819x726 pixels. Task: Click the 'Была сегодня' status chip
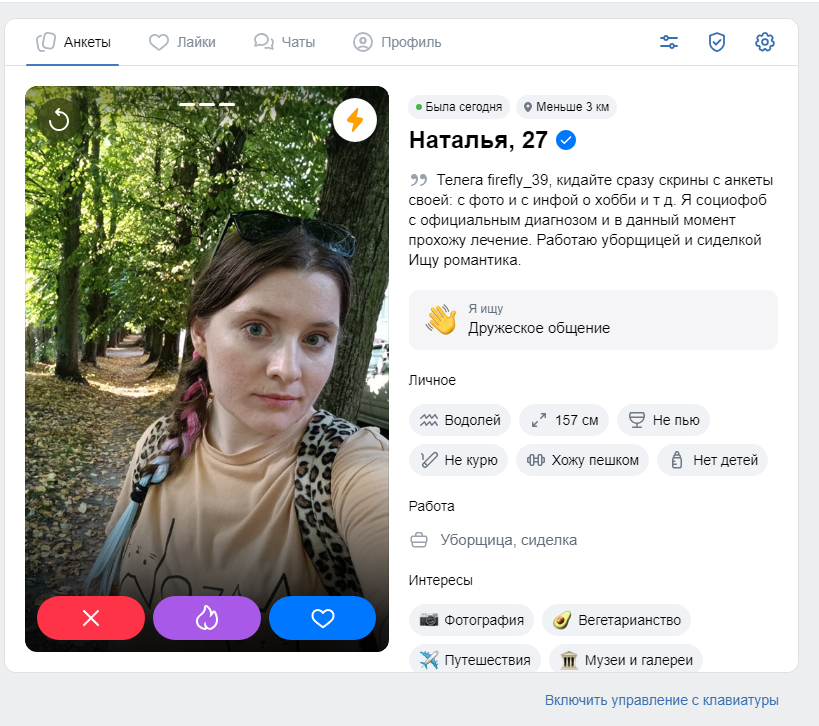pyautogui.click(x=459, y=107)
